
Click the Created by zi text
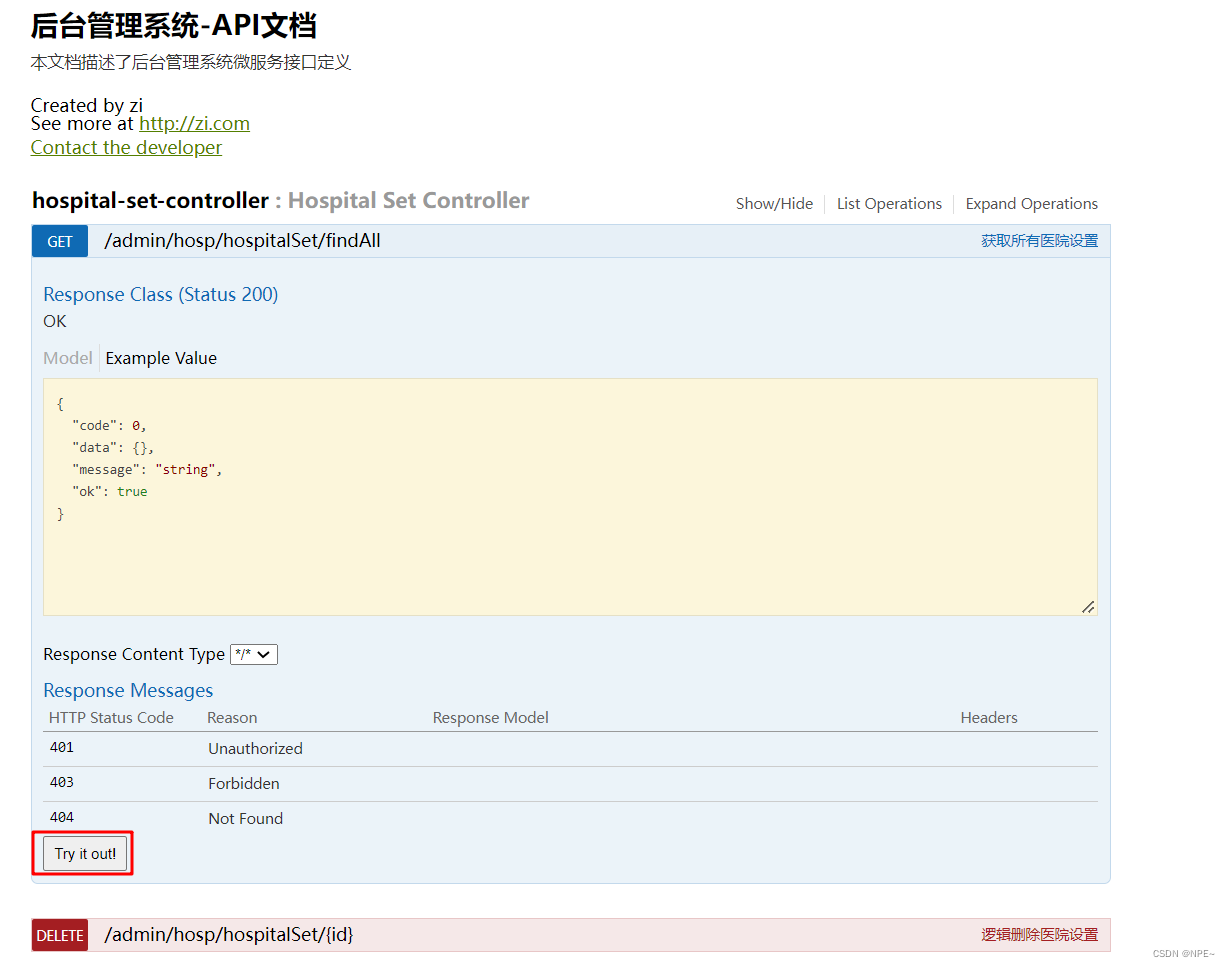click(87, 105)
